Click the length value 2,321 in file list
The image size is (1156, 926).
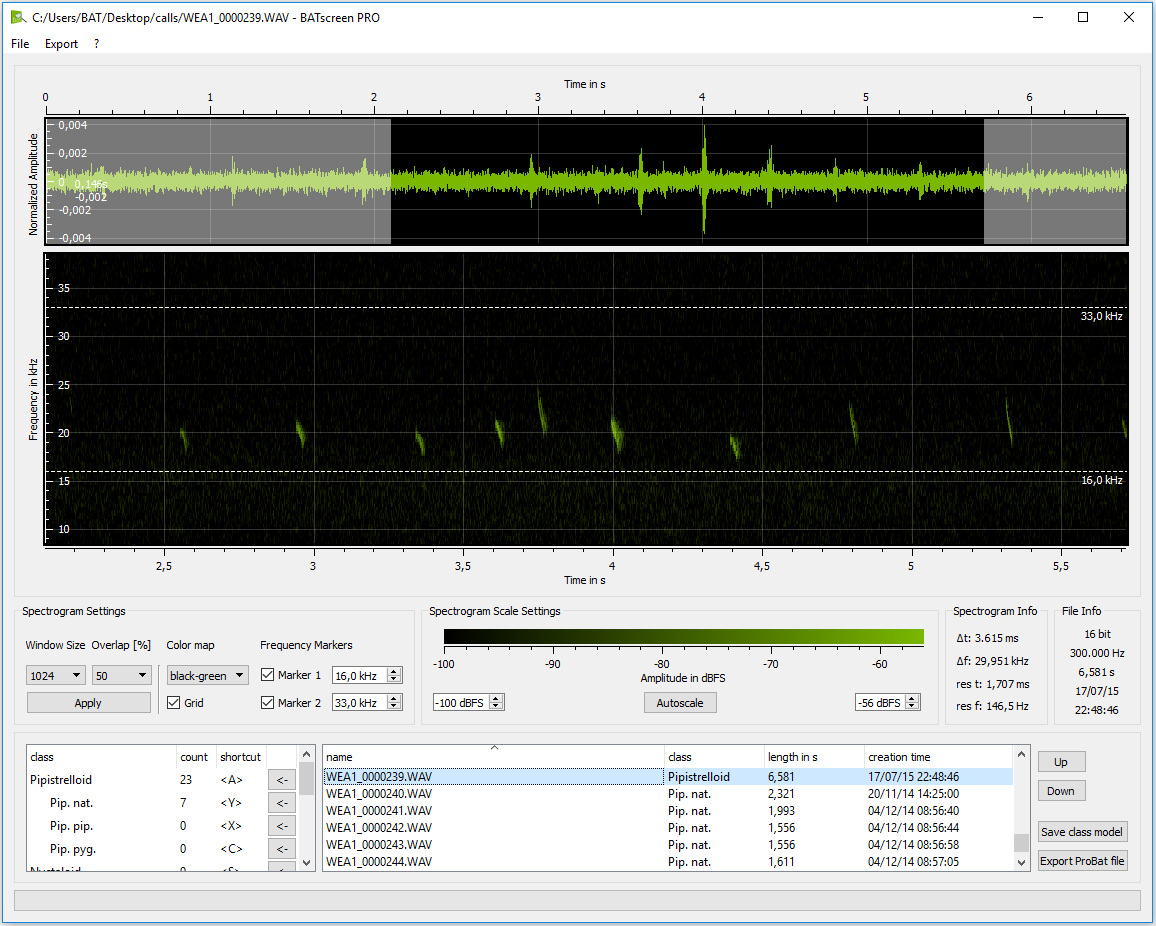click(x=781, y=793)
